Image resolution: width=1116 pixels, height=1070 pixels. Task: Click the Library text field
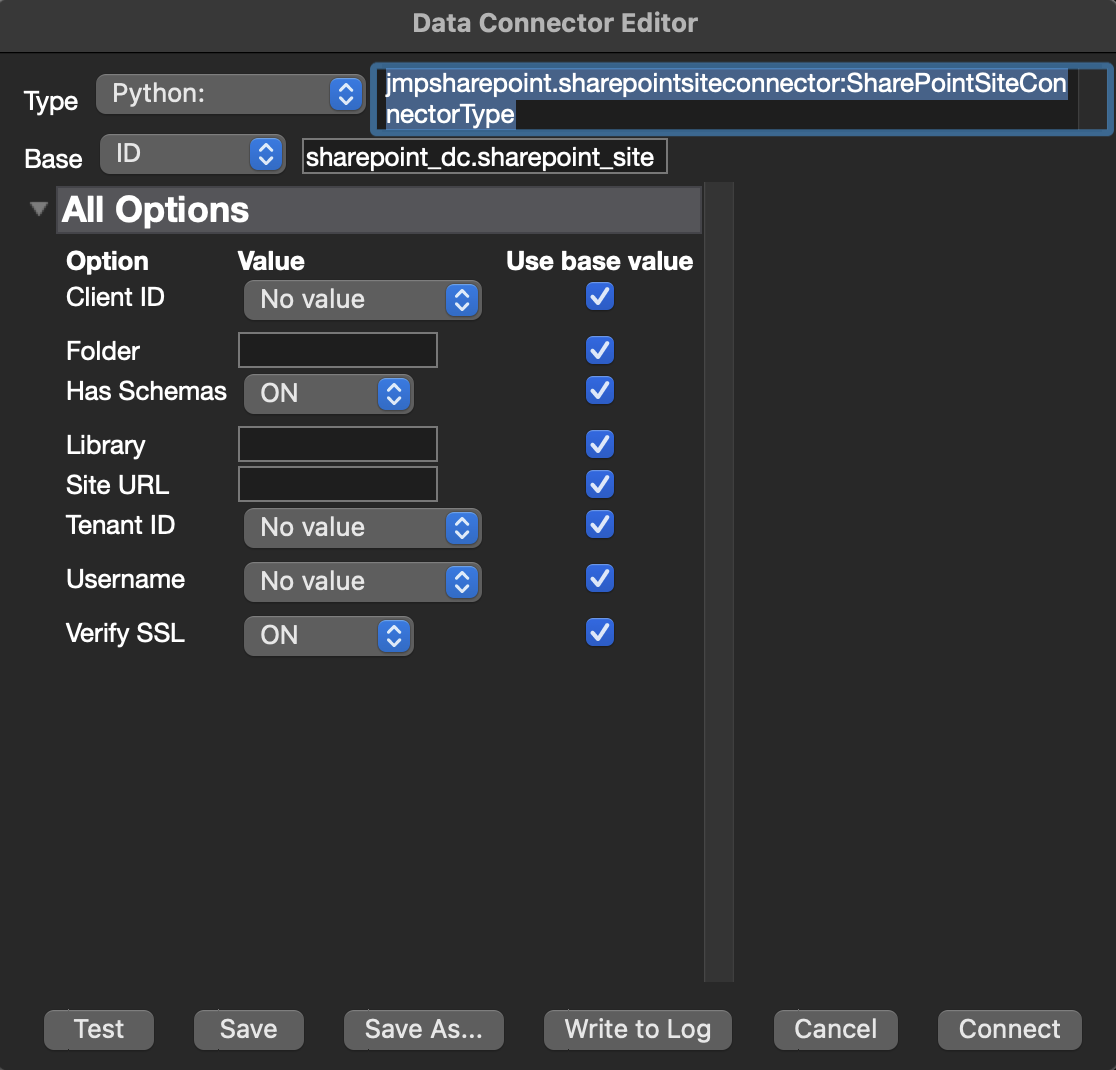pos(338,444)
